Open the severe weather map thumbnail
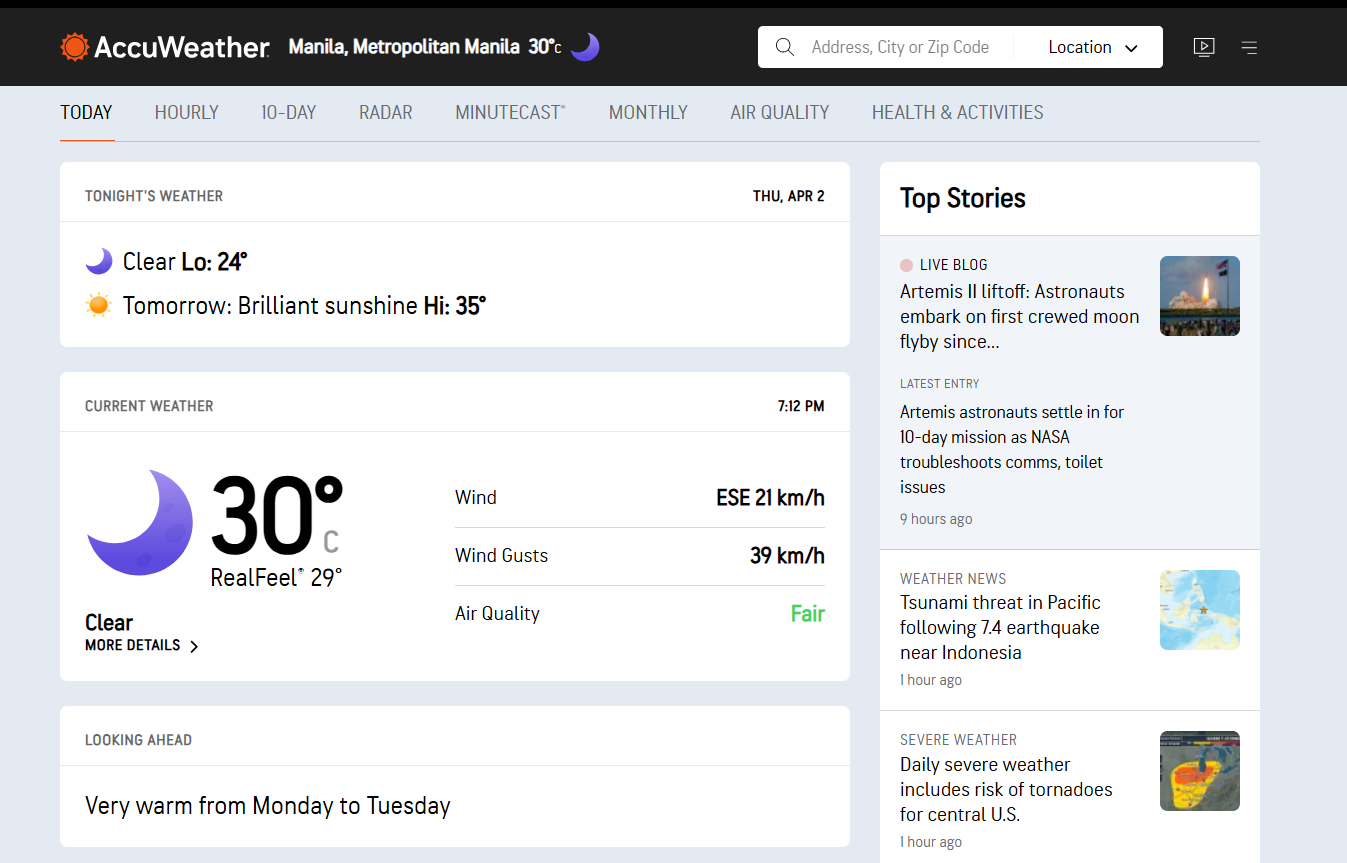The height and width of the screenshot is (863, 1347). pos(1200,771)
